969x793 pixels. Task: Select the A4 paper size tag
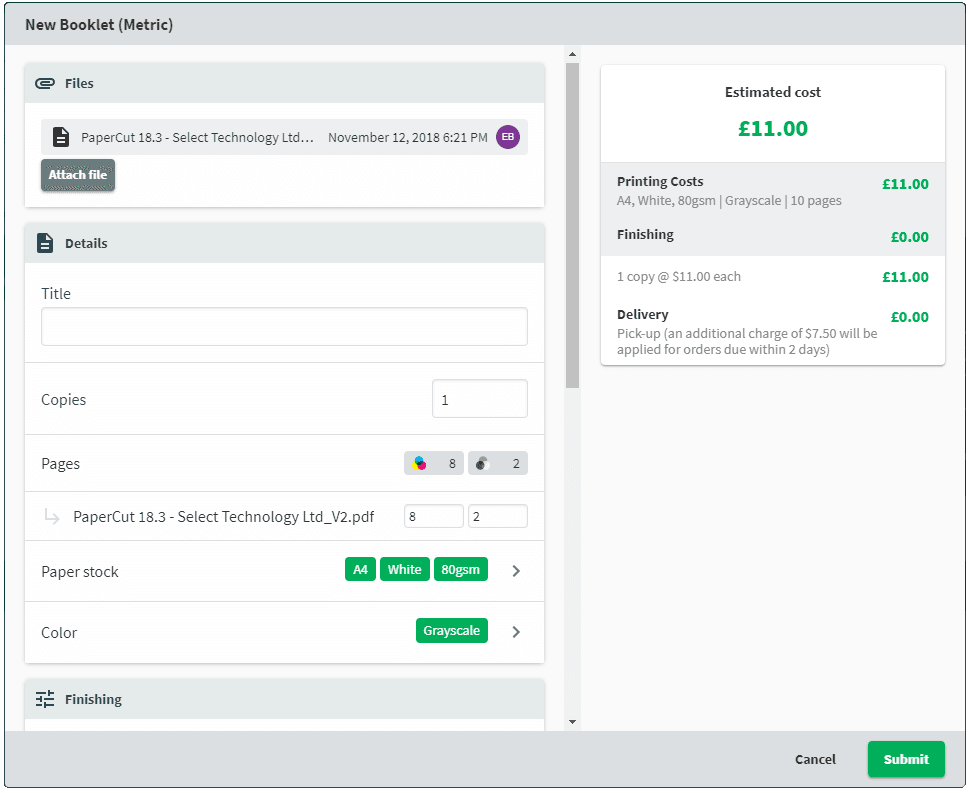[x=360, y=569]
